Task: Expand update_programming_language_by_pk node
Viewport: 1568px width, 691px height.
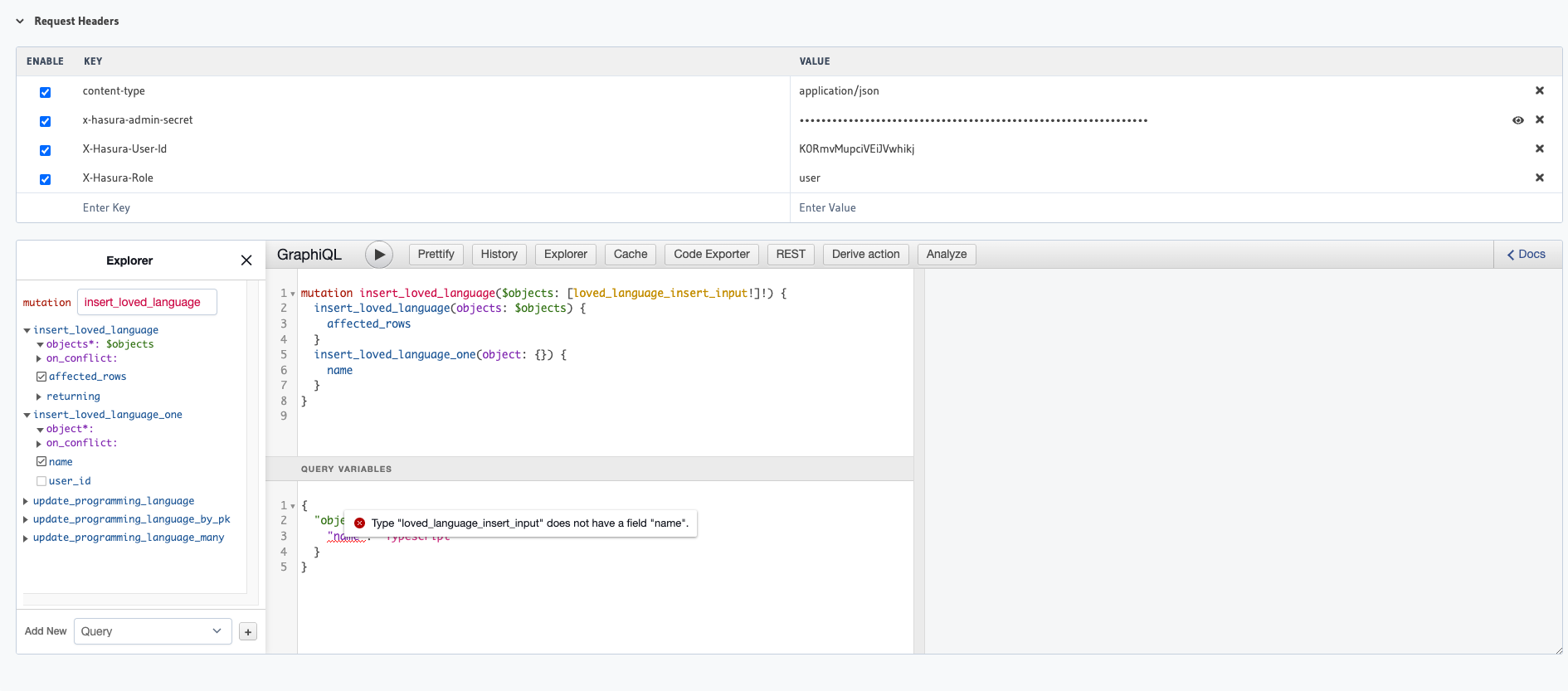Action: [x=26, y=519]
